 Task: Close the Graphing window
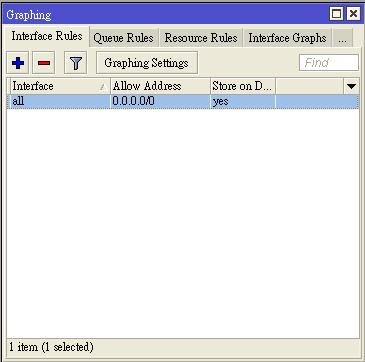pos(353,14)
